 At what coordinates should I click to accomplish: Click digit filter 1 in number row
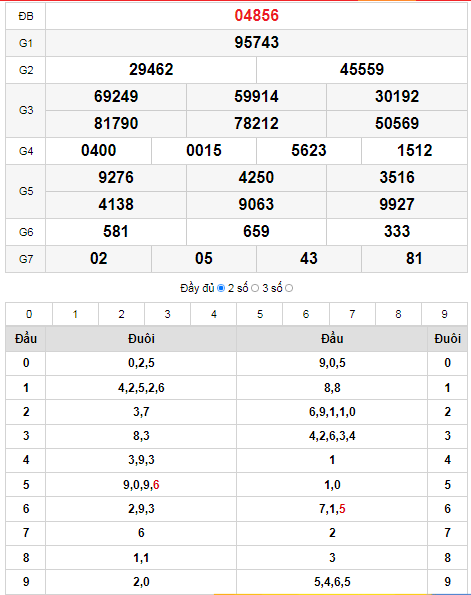pyautogui.click(x=75, y=314)
